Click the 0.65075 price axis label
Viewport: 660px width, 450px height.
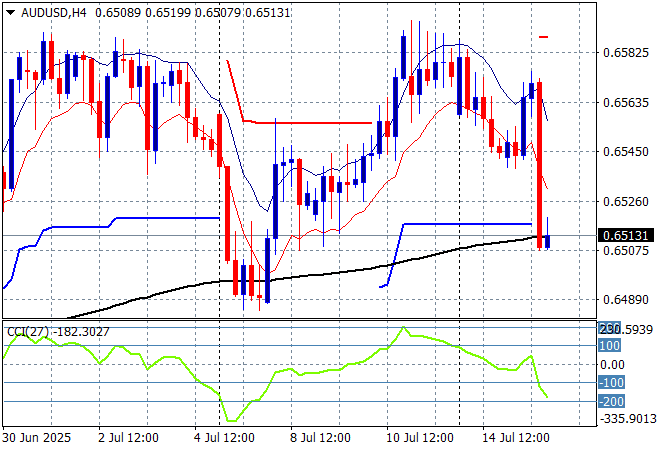click(625, 251)
